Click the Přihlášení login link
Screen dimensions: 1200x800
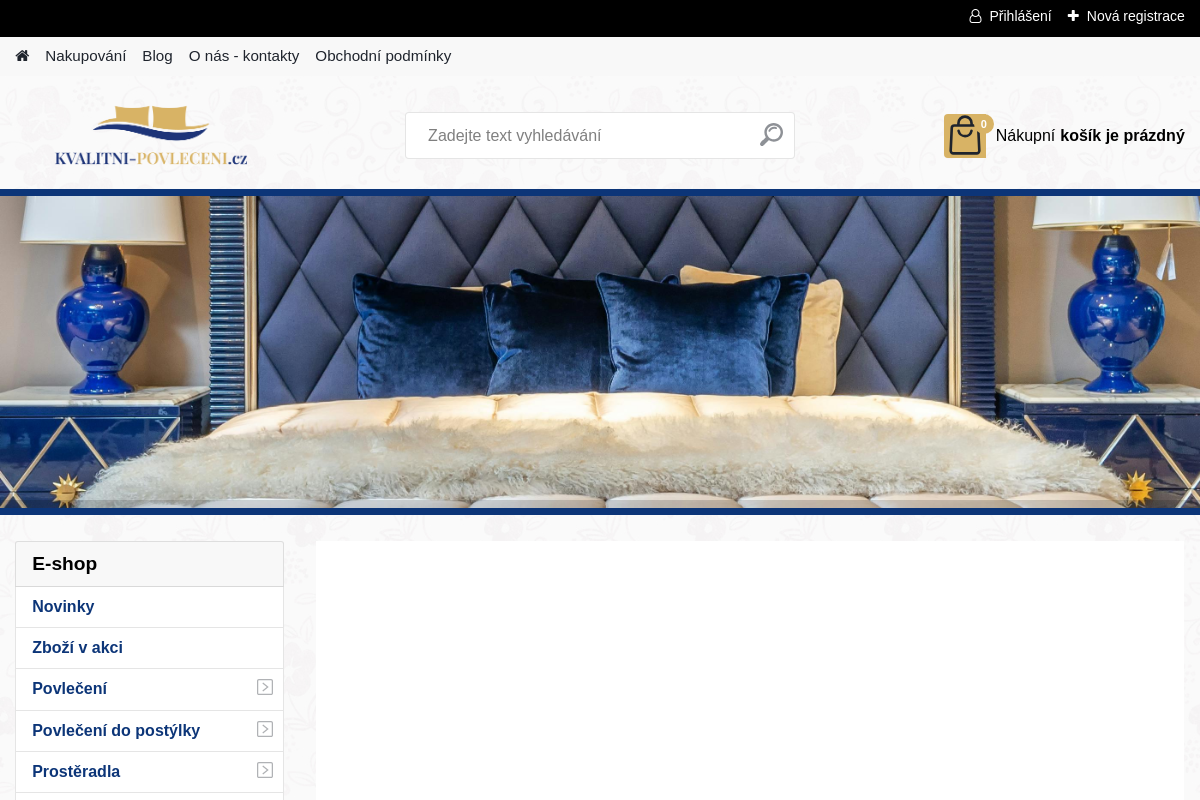coord(1019,16)
